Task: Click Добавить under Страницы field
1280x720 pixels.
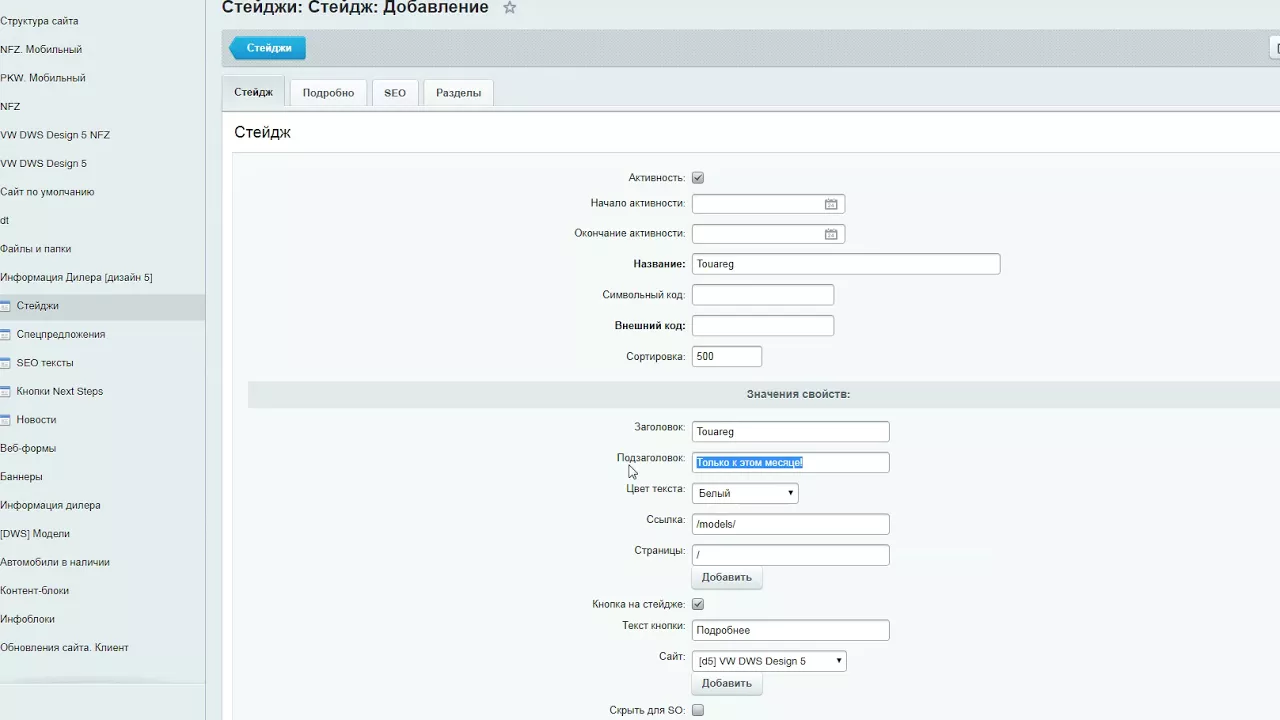Action: [x=727, y=577]
